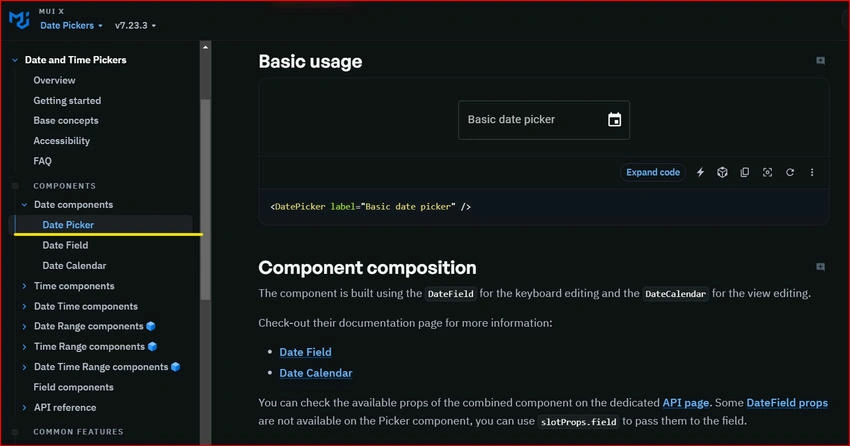Go to Getting started page
This screenshot has height=446, width=850.
[67, 100]
